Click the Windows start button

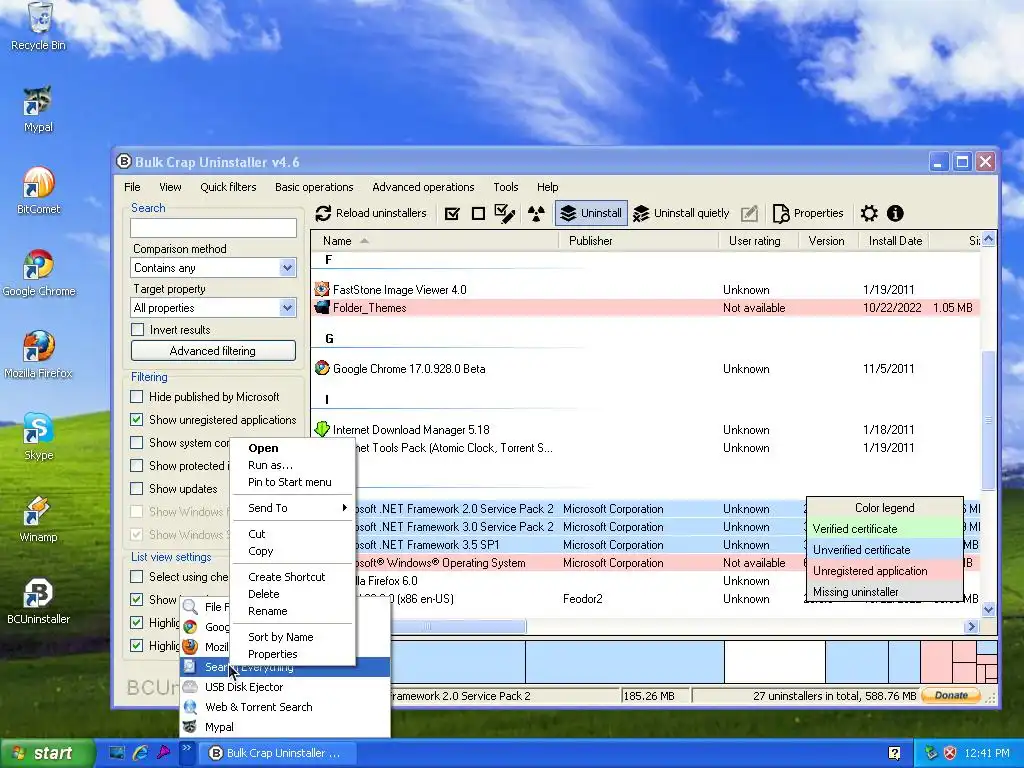(46, 753)
